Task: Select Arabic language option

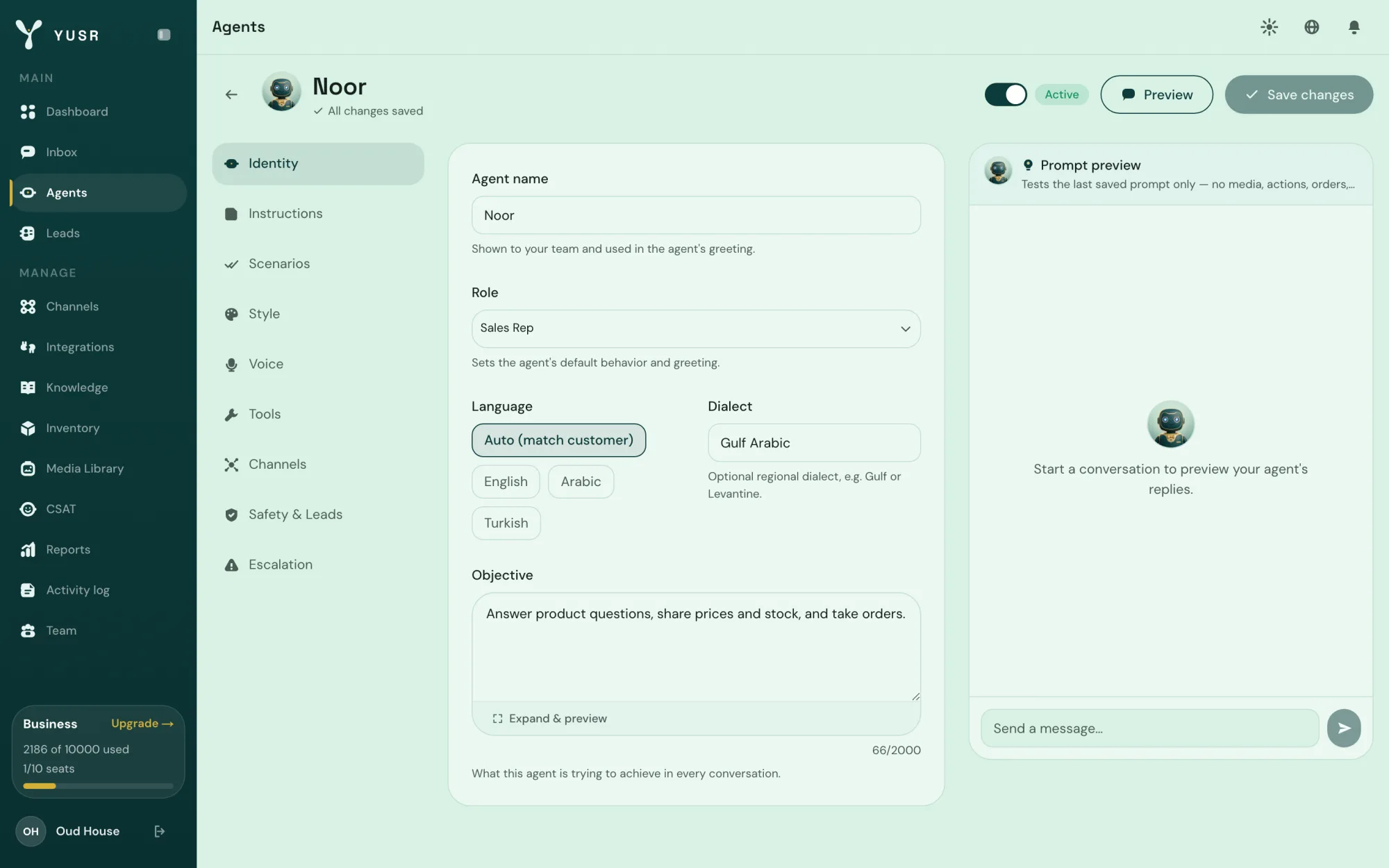Action: 581,482
